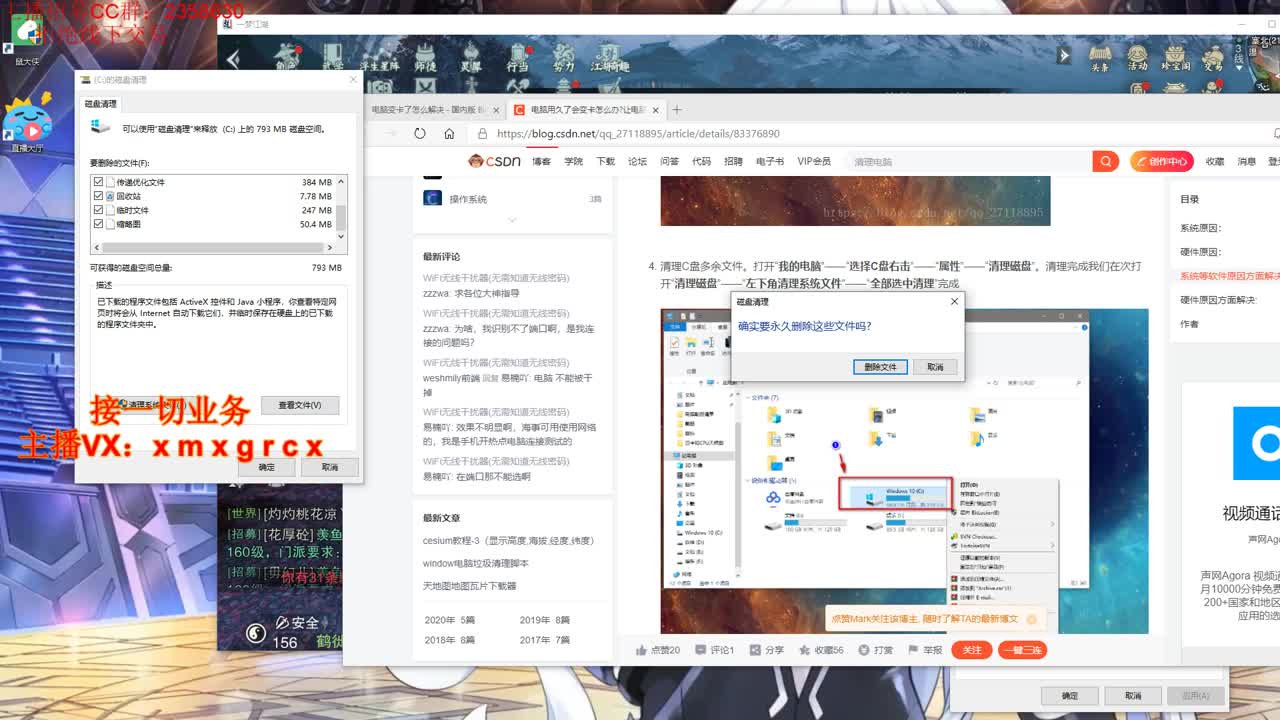The width and height of the screenshot is (1280, 720).
Task: Open 博客 in CSDN nav
Action: point(541,161)
